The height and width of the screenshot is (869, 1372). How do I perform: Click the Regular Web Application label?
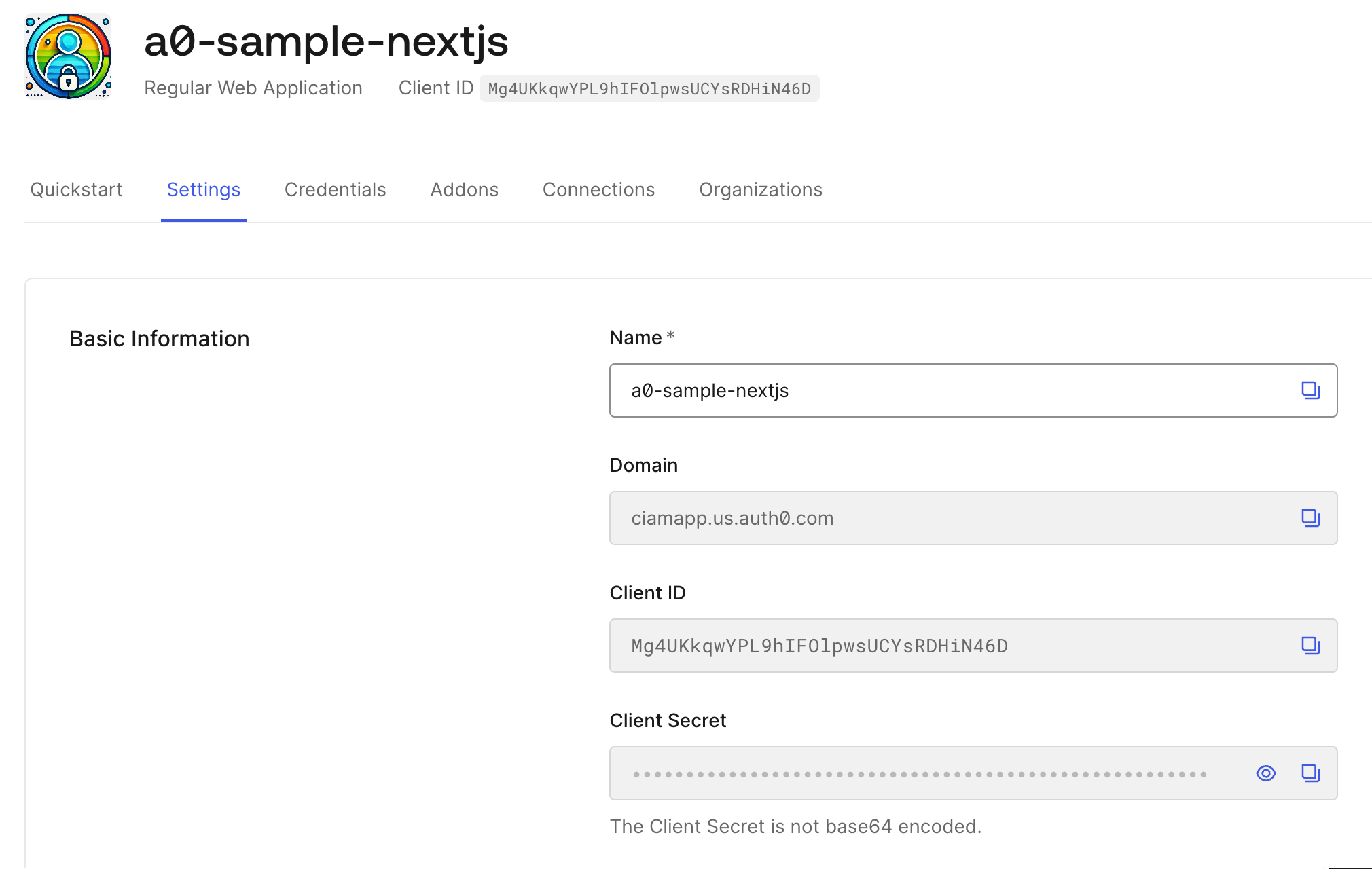pyautogui.click(x=253, y=88)
